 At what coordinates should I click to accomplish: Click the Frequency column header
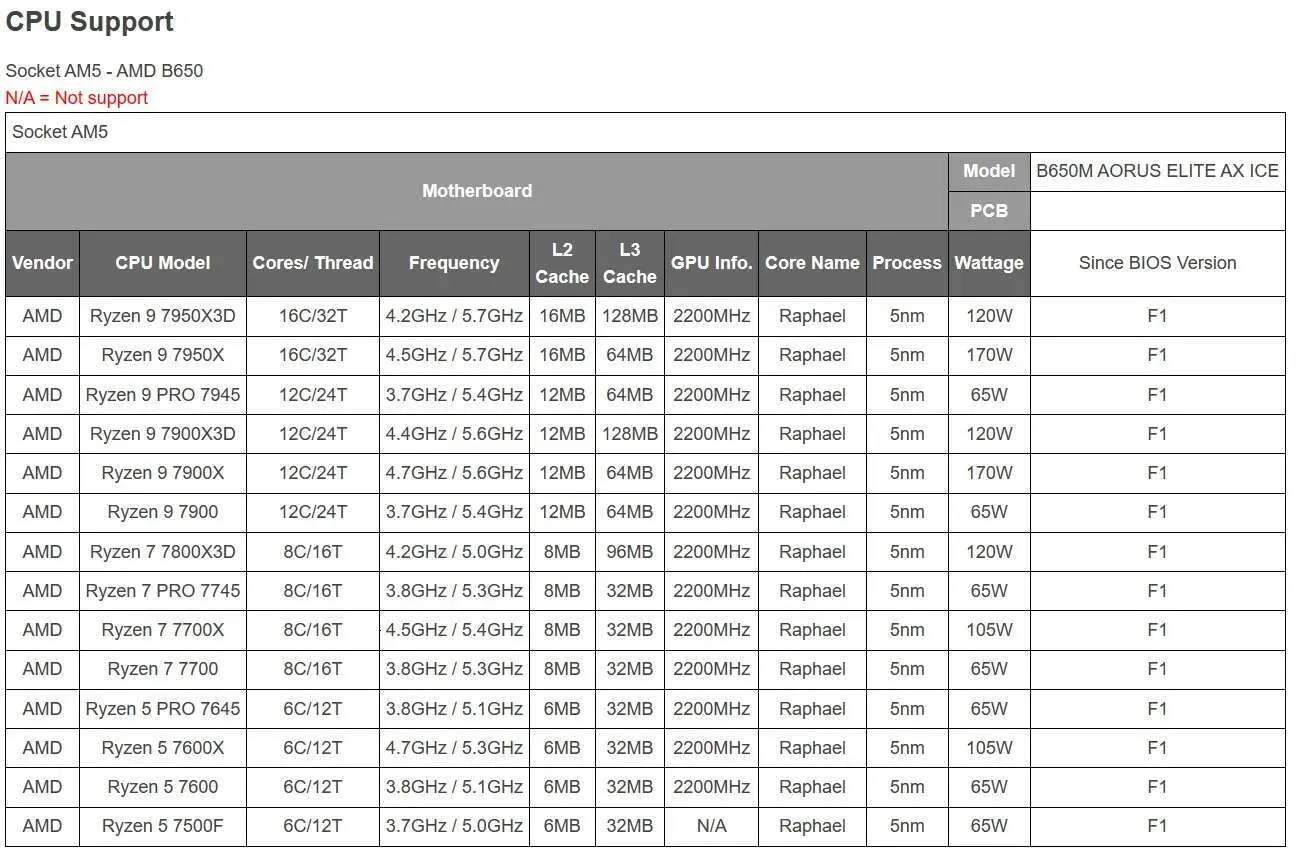tap(453, 263)
